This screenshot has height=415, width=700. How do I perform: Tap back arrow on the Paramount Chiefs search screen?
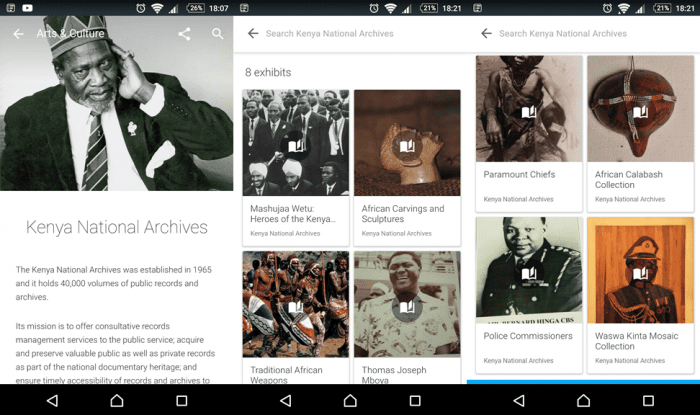487,33
